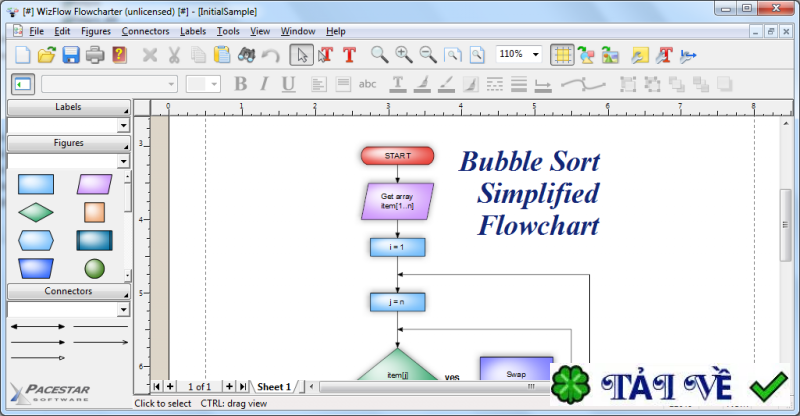Open the Window menu

pyautogui.click(x=298, y=31)
